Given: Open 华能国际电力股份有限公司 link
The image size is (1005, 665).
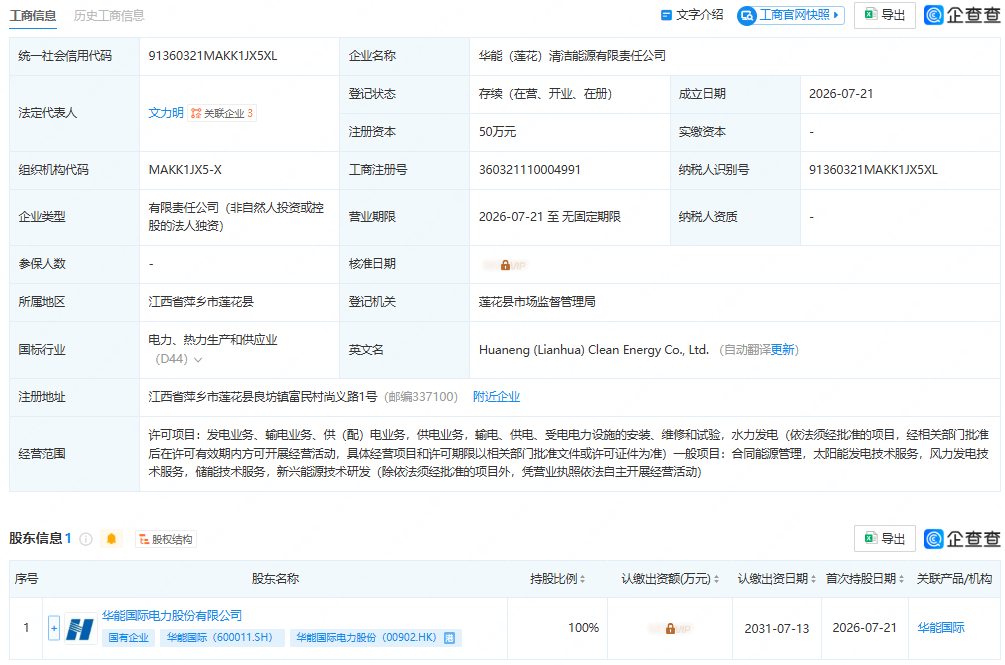Looking at the screenshot, I should (172, 616).
